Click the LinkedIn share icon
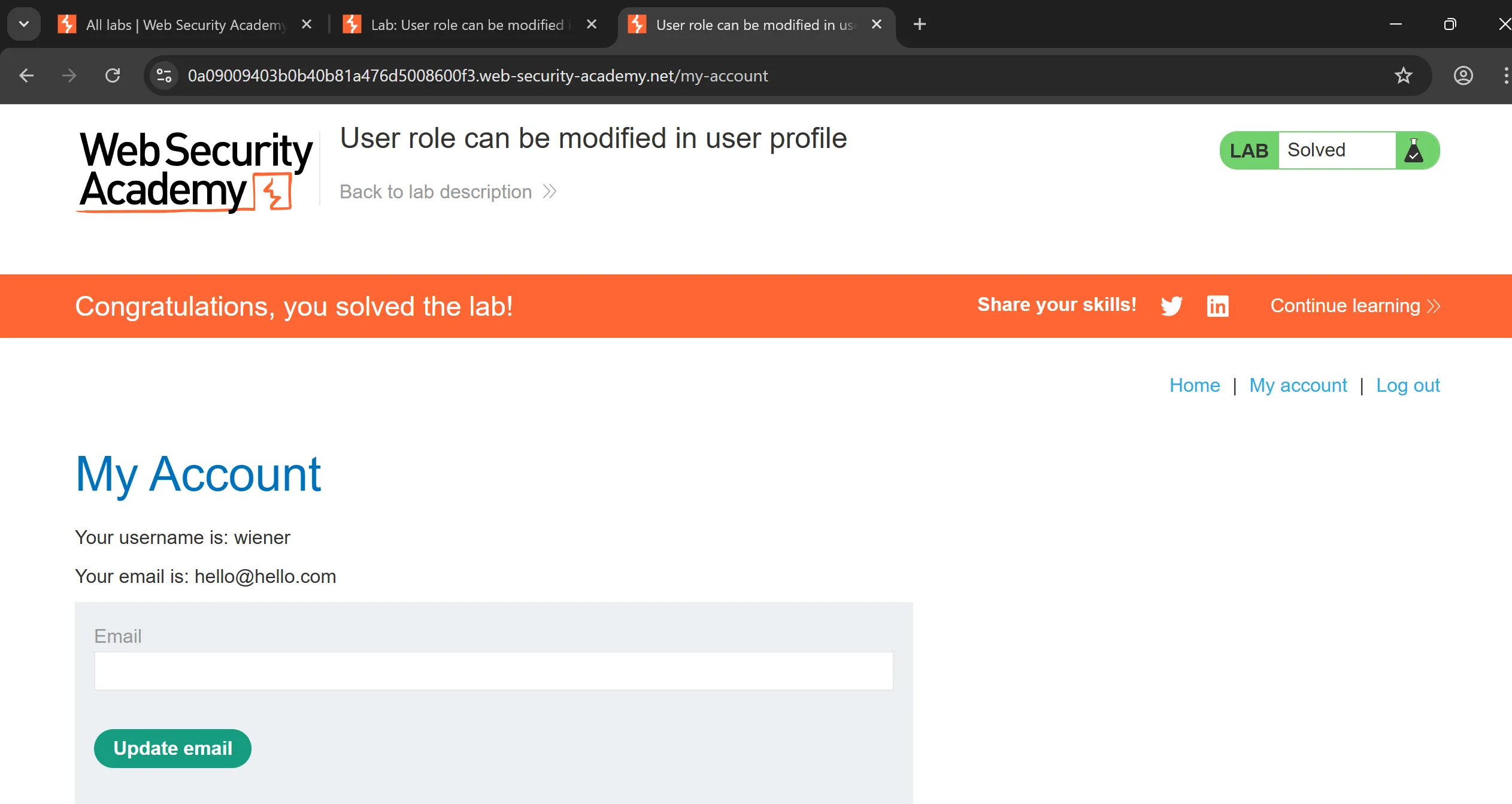1512x804 pixels. (1217, 306)
